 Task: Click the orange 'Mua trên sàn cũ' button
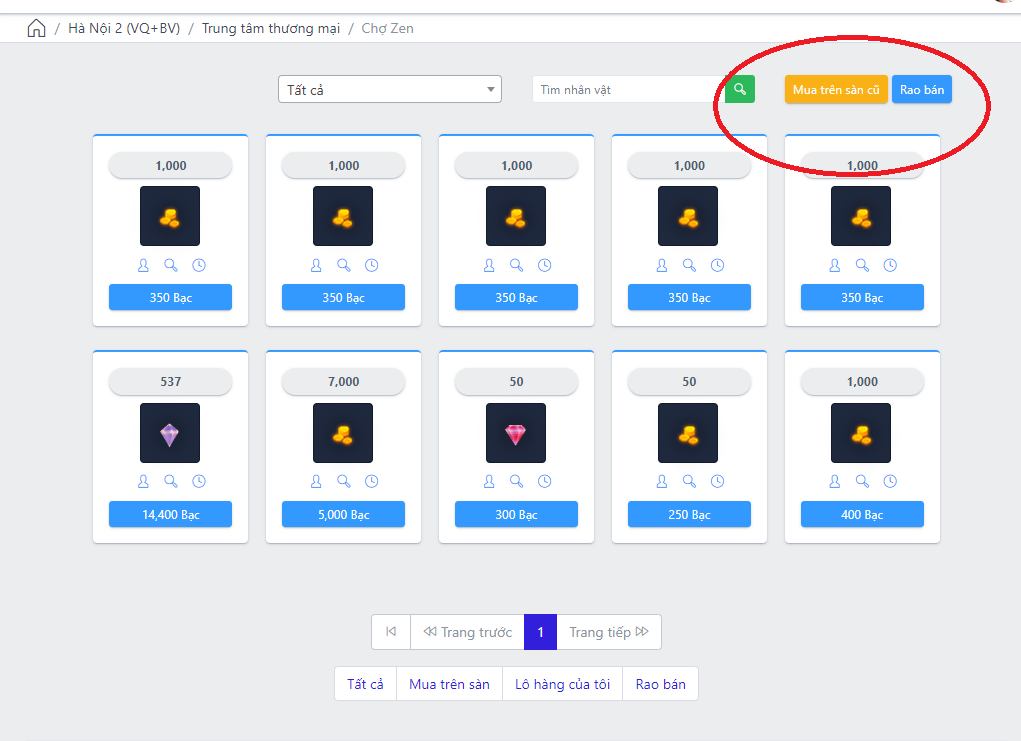(x=836, y=90)
